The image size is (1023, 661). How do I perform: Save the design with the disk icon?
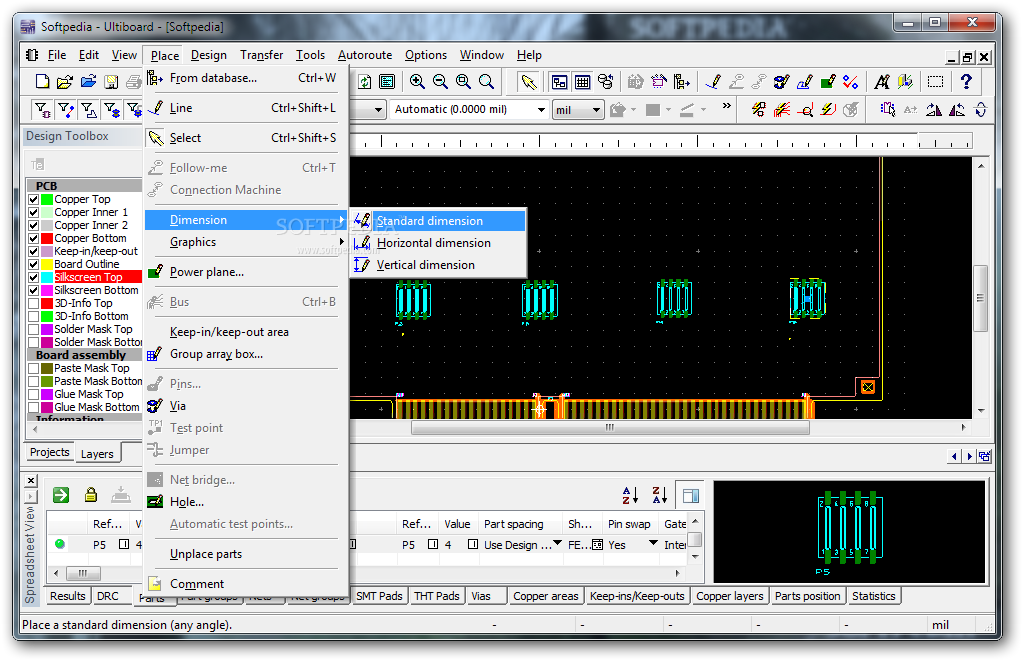click(112, 82)
